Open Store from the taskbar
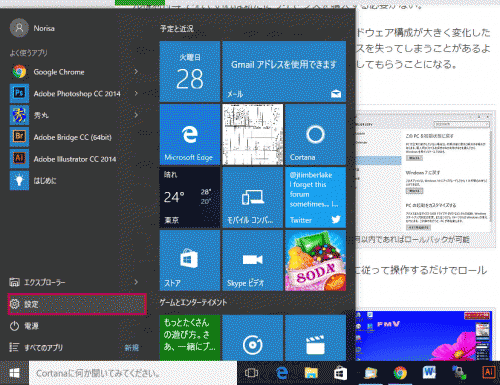Viewport: 500px width, 385px height. pos(340,373)
